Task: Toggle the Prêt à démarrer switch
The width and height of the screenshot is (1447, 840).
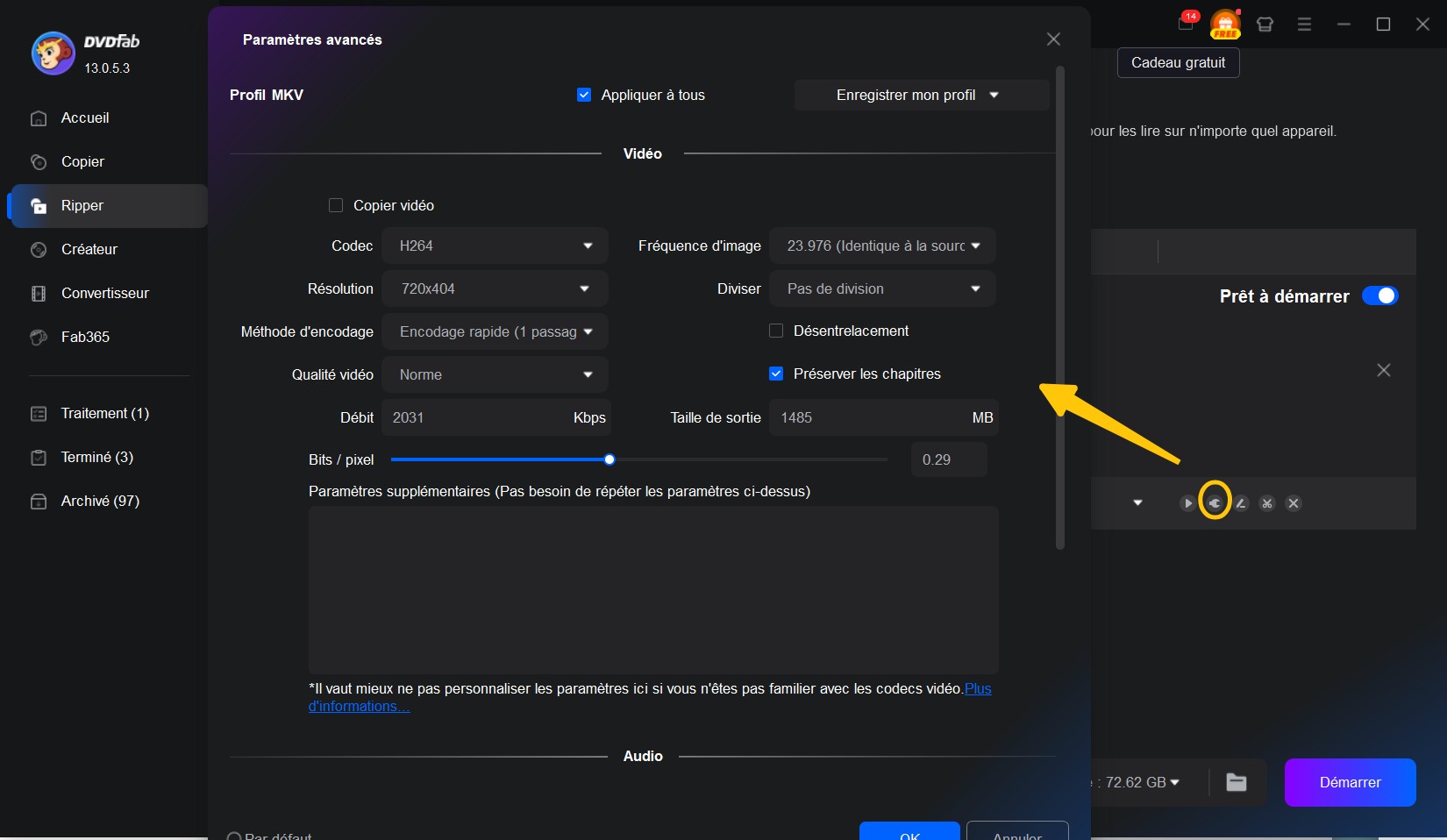Action: tap(1381, 296)
